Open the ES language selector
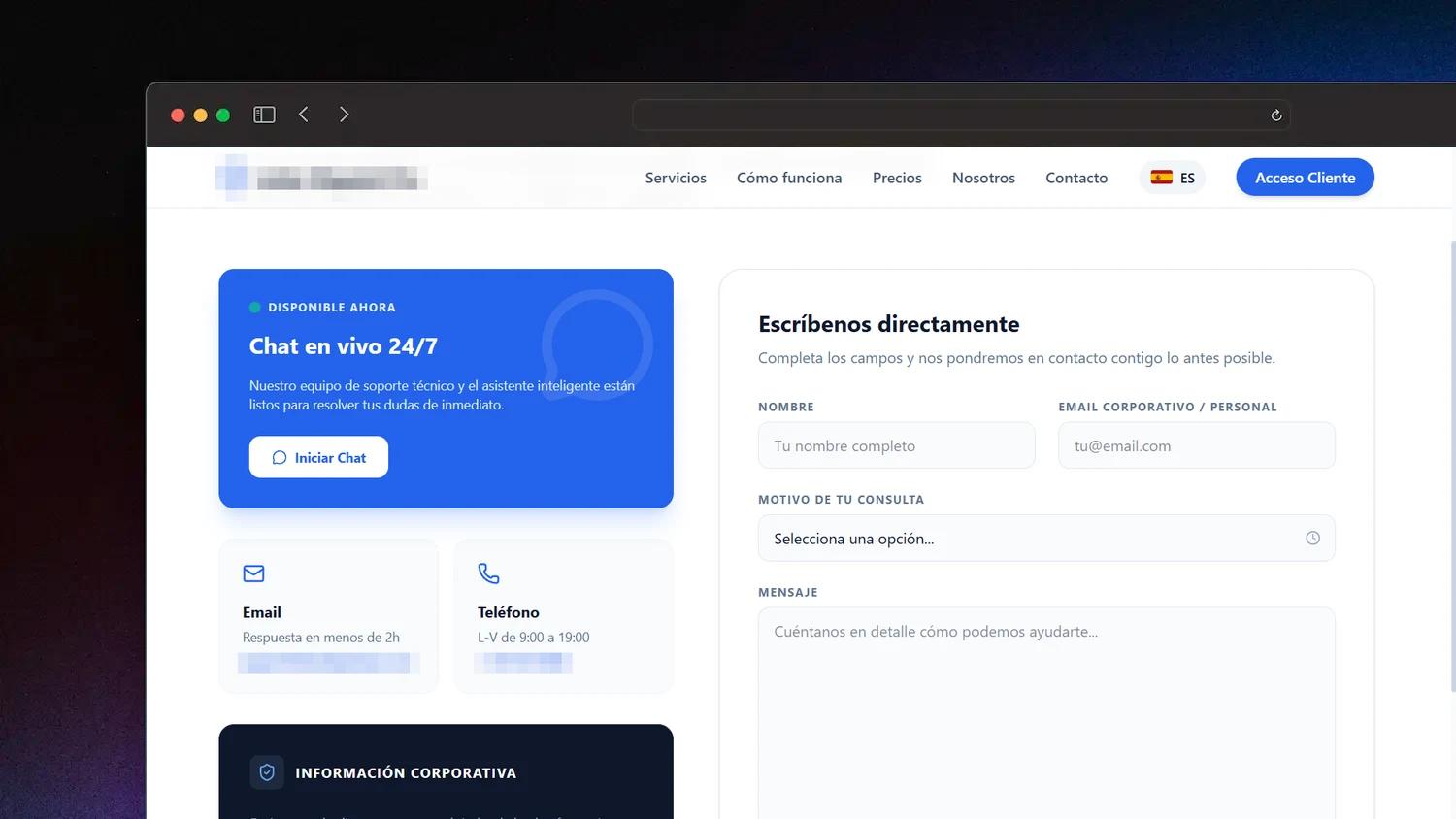The height and width of the screenshot is (819, 1456). tap(1173, 178)
